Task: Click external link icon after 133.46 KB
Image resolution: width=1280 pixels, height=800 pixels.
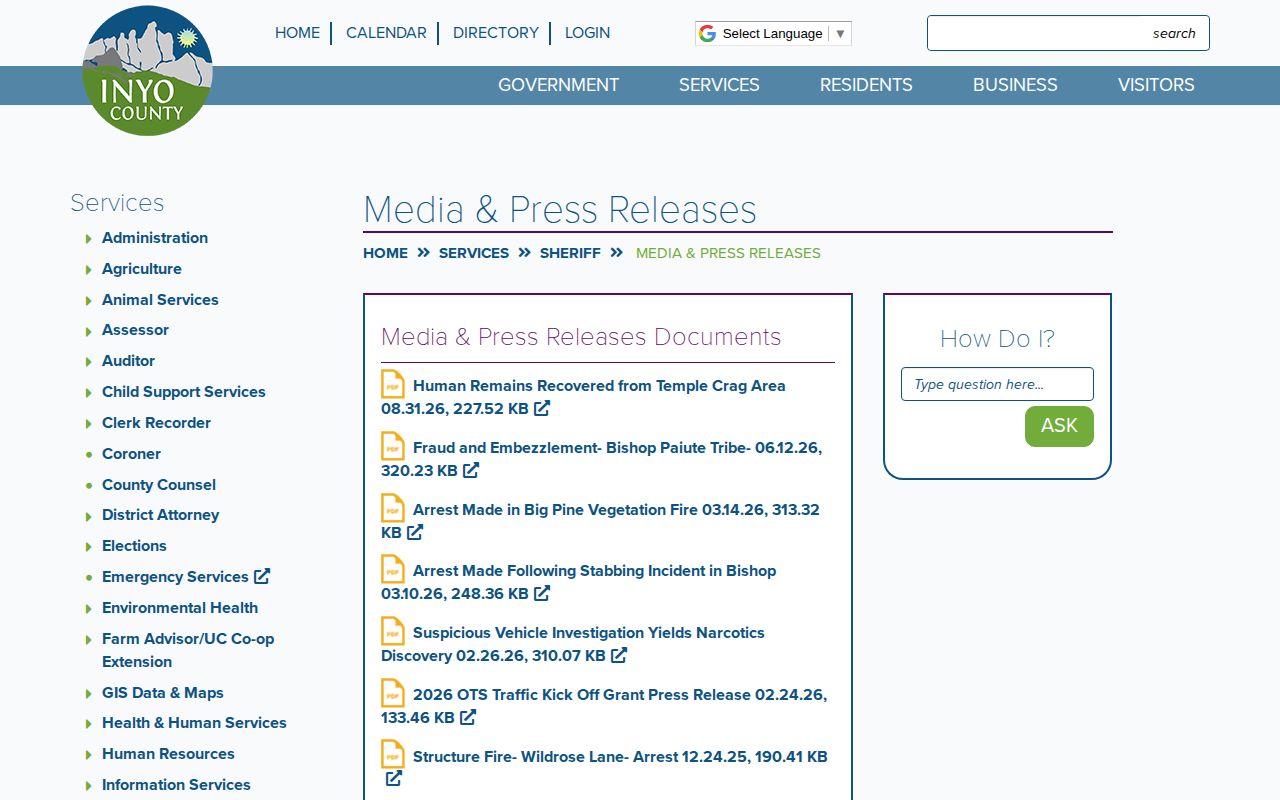Action: [x=468, y=717]
